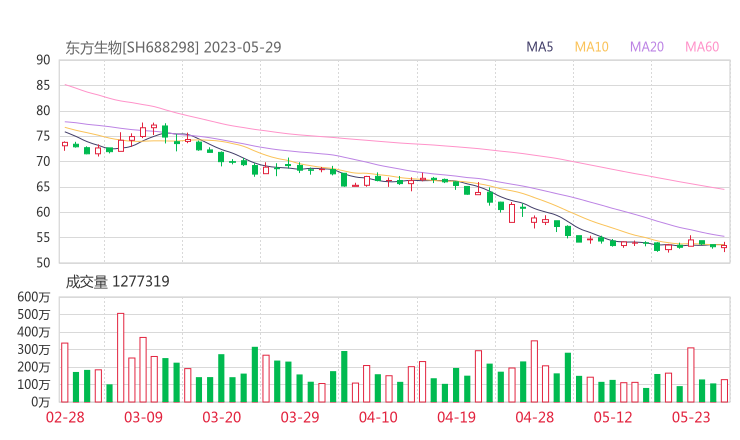The image size is (740, 440).
Task: Click the last volume bar on the right
Action: click(x=724, y=391)
